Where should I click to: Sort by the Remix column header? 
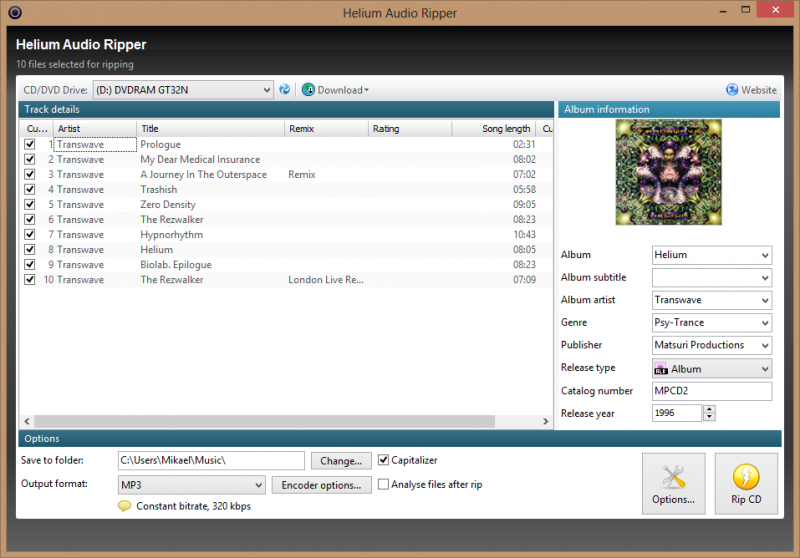pyautogui.click(x=326, y=129)
